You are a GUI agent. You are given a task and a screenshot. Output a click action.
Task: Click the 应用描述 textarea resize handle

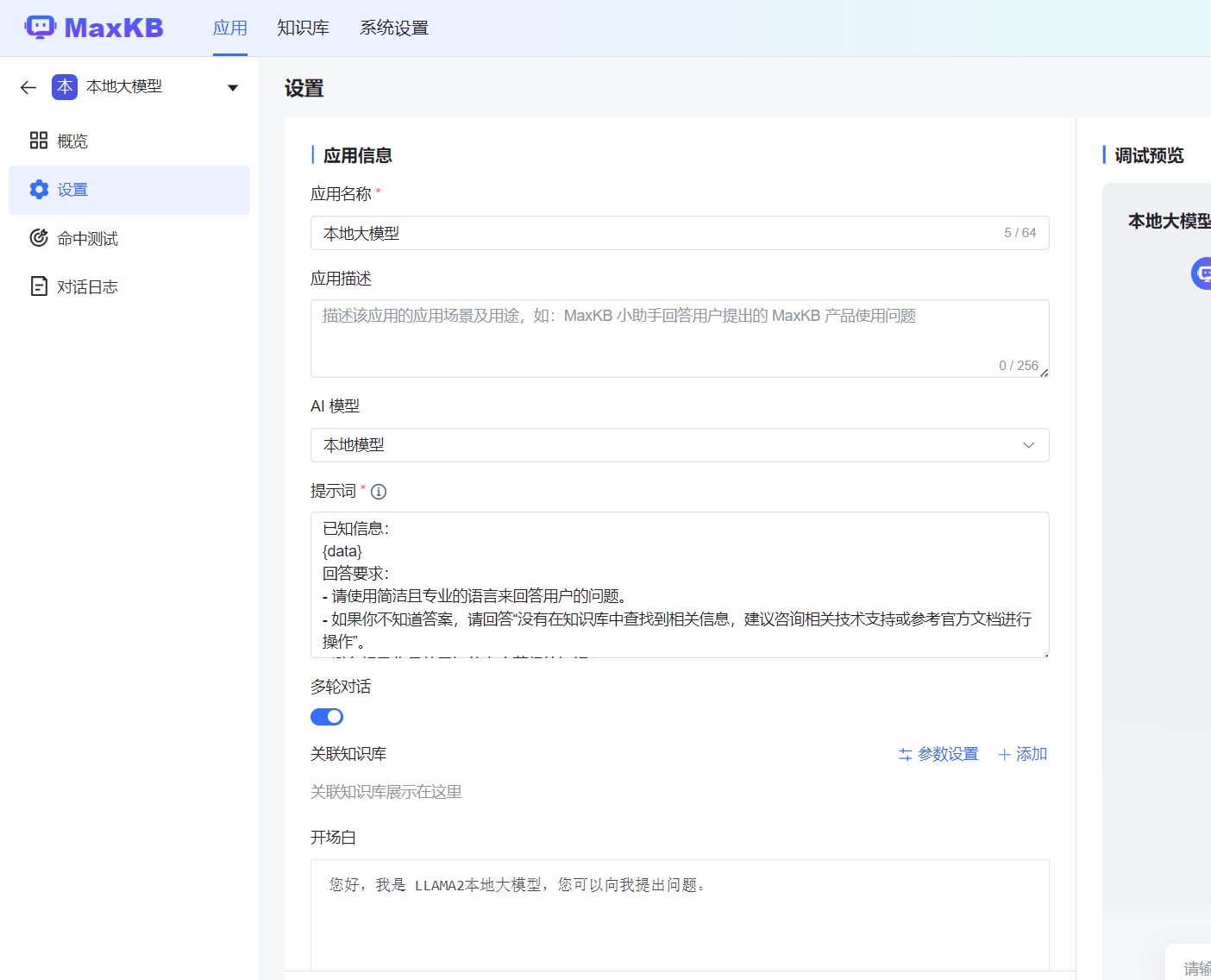click(1044, 373)
